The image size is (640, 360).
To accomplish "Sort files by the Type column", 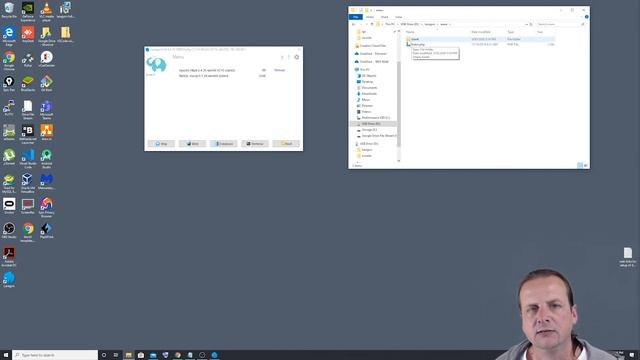I will 511,32.
